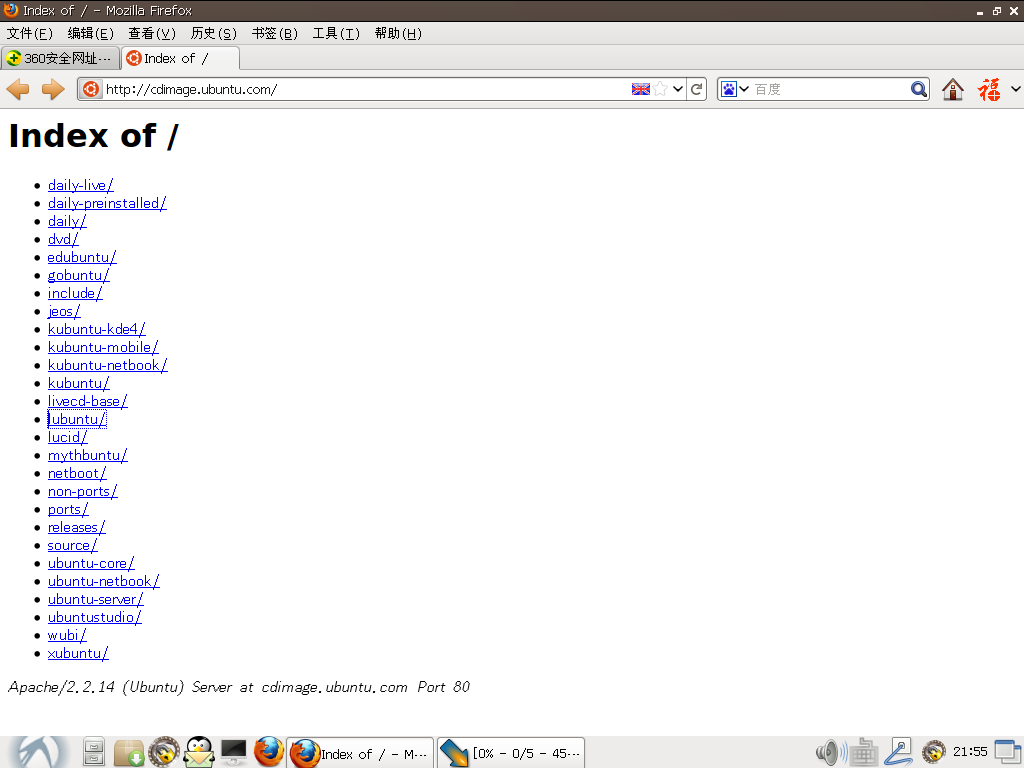This screenshot has width=1024, height=768.
Task: Select the Index of / tab
Action: 180,58
